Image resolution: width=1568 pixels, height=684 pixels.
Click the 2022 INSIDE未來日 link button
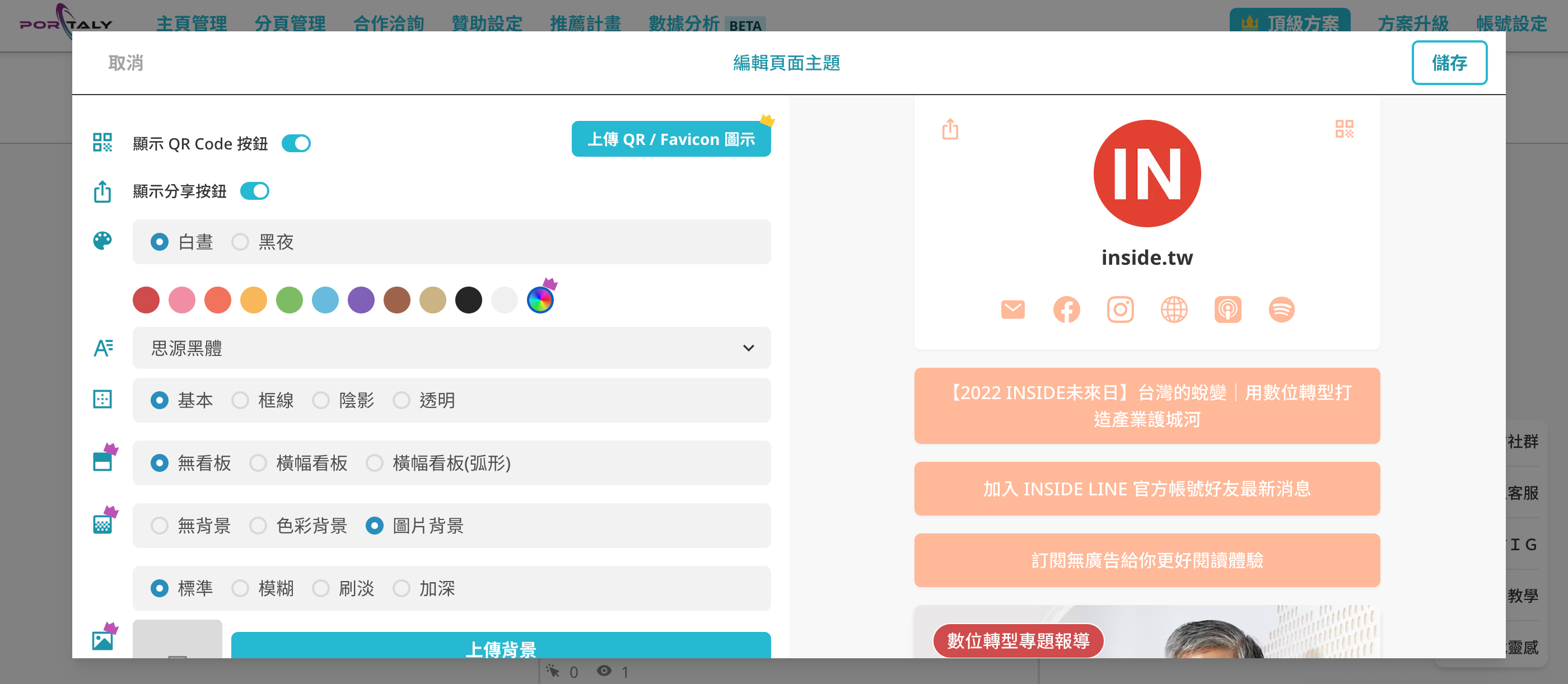[1147, 406]
